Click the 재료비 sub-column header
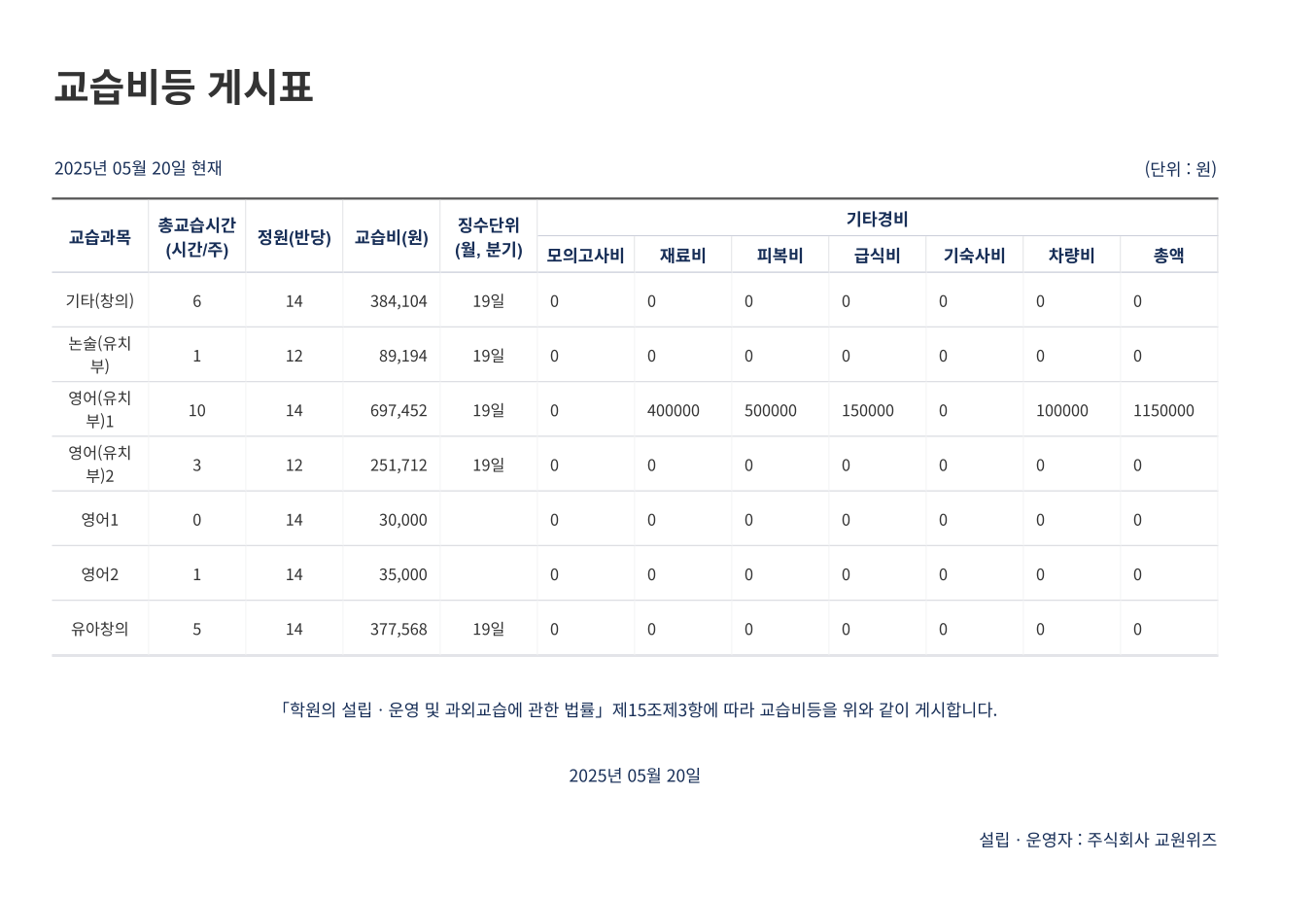The image size is (1316, 897). [x=682, y=256]
